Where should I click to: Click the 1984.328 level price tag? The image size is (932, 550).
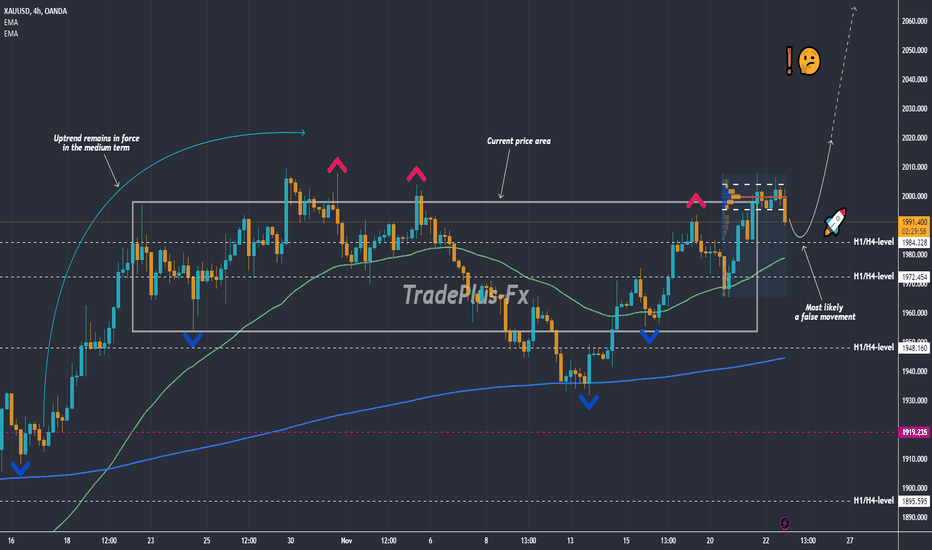[914, 243]
